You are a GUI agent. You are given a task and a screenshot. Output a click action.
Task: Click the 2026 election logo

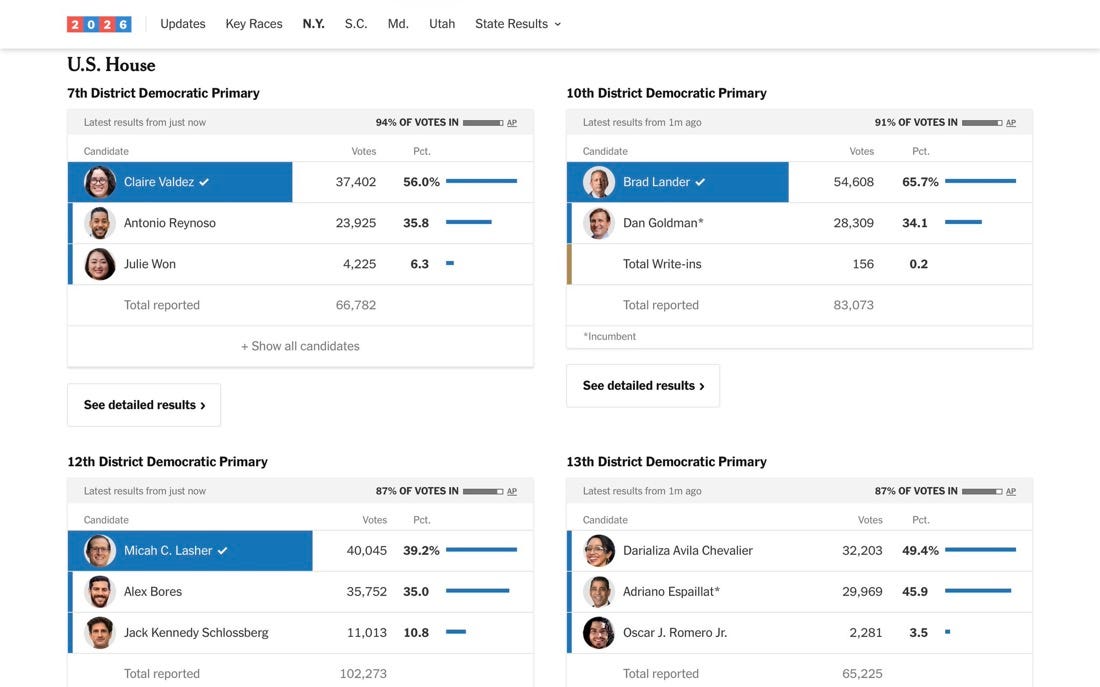tap(99, 24)
